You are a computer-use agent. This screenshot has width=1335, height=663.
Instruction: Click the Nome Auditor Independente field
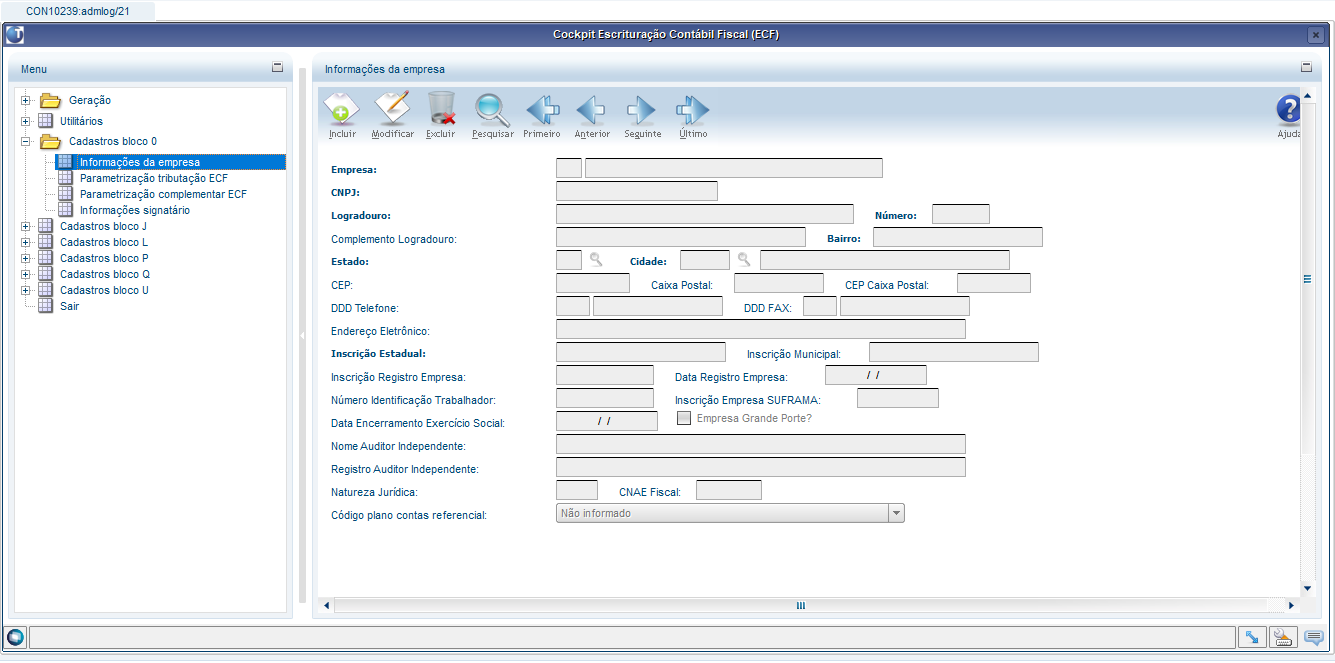click(x=760, y=444)
